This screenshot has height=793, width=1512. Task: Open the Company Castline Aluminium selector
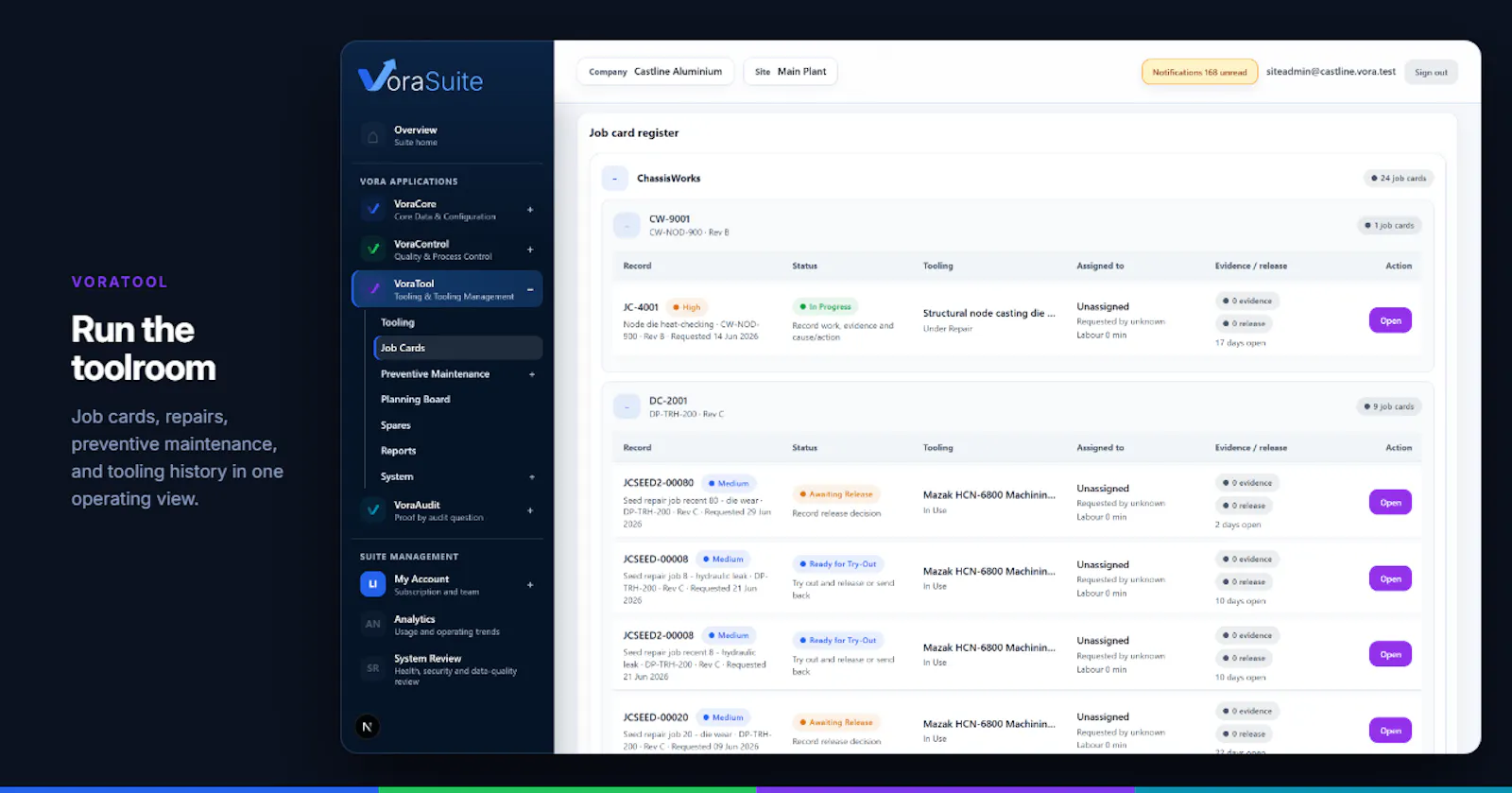pyautogui.click(x=656, y=72)
